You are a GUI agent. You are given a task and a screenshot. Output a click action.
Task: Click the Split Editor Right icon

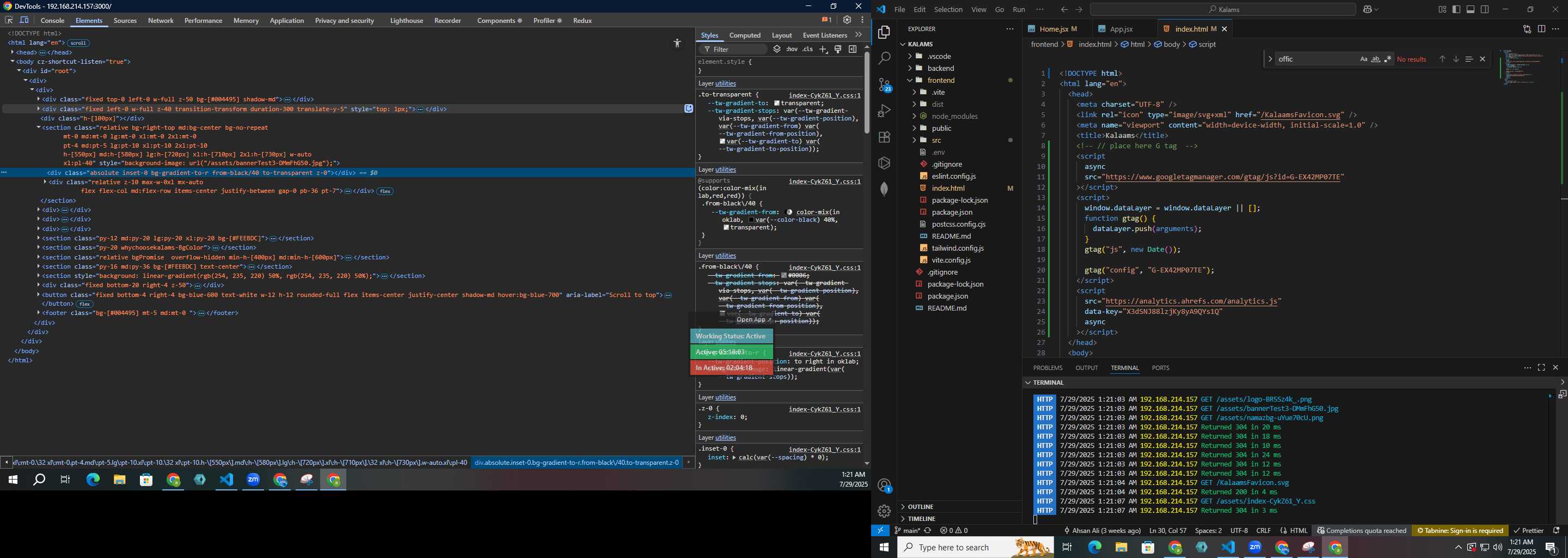point(1542,29)
